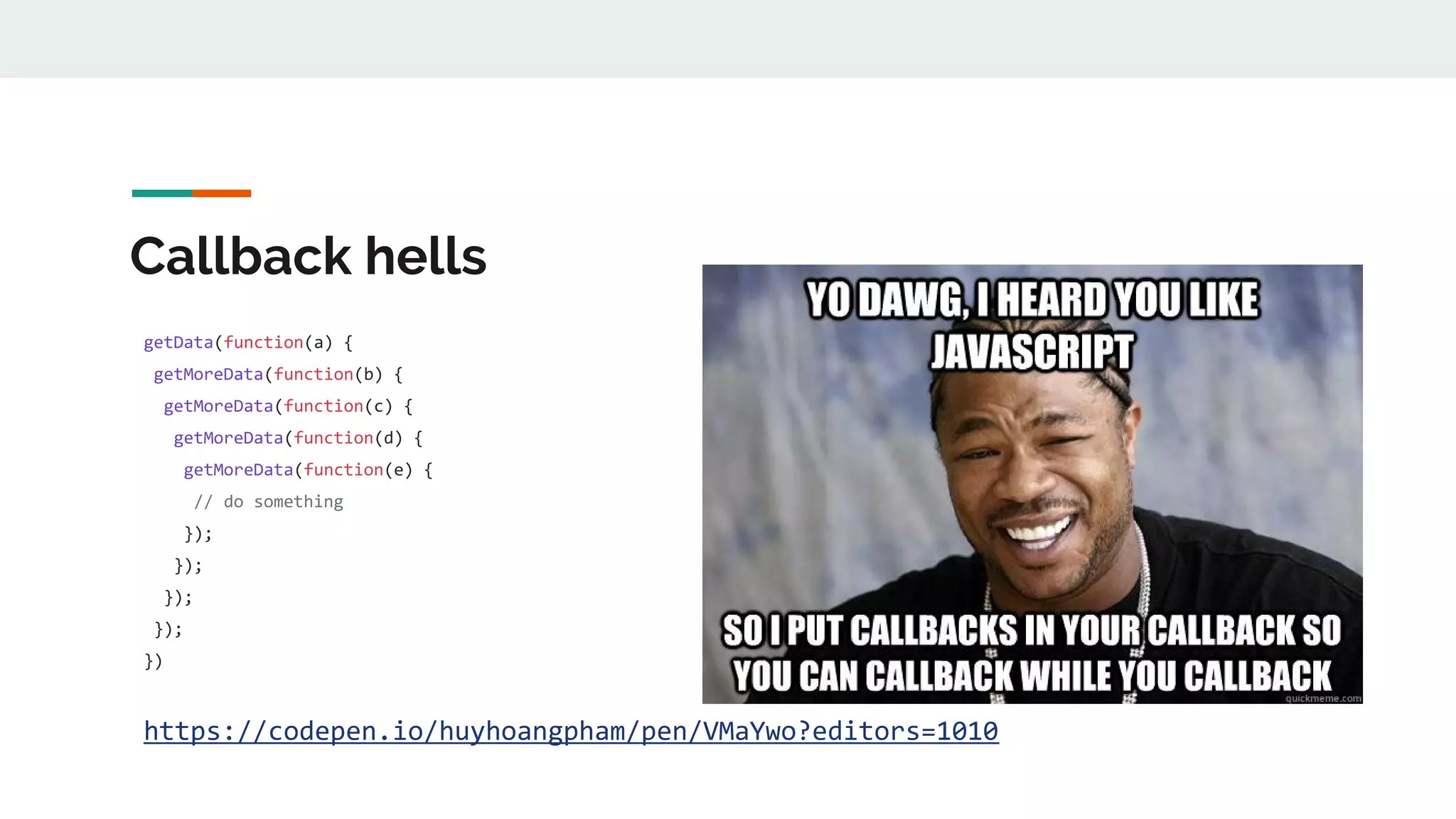The height and width of the screenshot is (819, 1456).
Task: Click the 'SO I PUT CALLBACKS IN YOUR CALLBACK SO' caption
Action: pyautogui.click(x=1032, y=631)
